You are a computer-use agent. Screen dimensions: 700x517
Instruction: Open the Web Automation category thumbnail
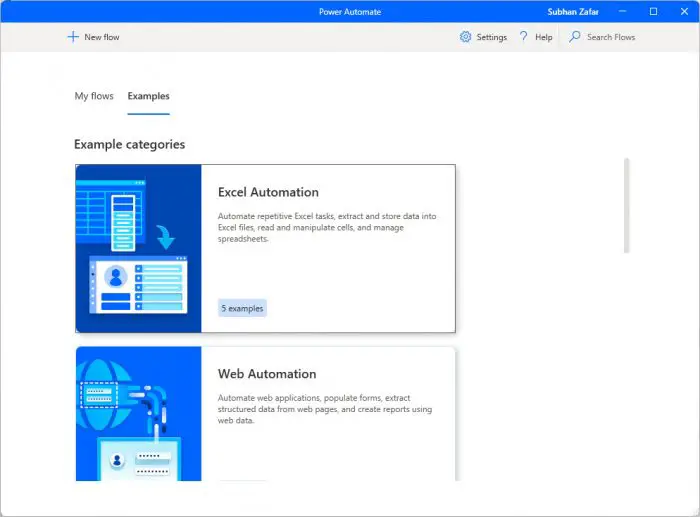tap(138, 414)
